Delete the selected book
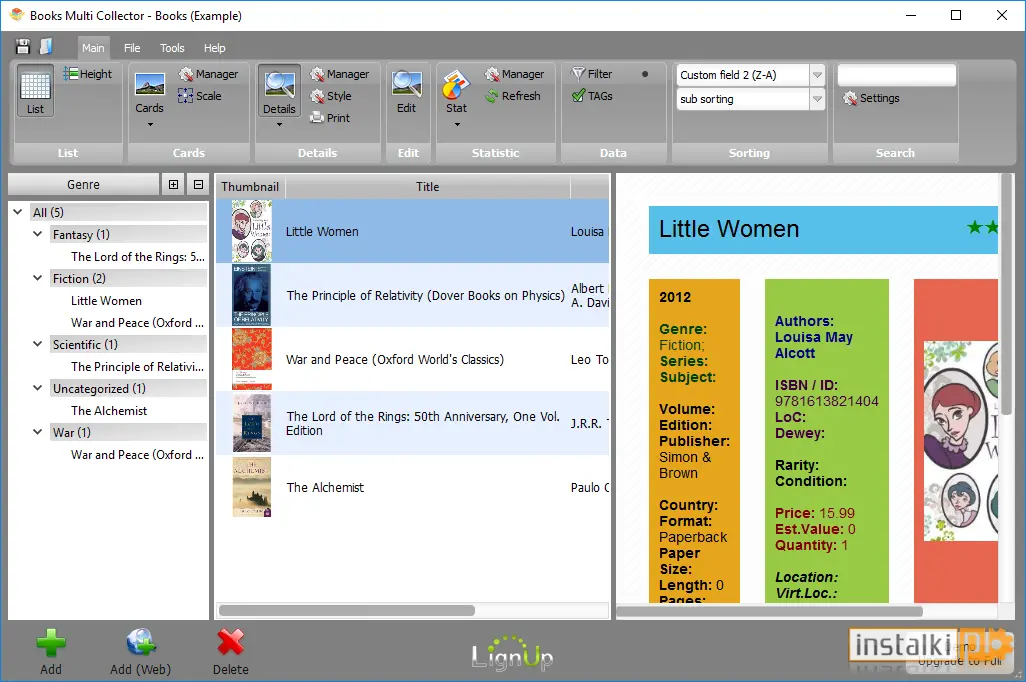 pyautogui.click(x=231, y=652)
